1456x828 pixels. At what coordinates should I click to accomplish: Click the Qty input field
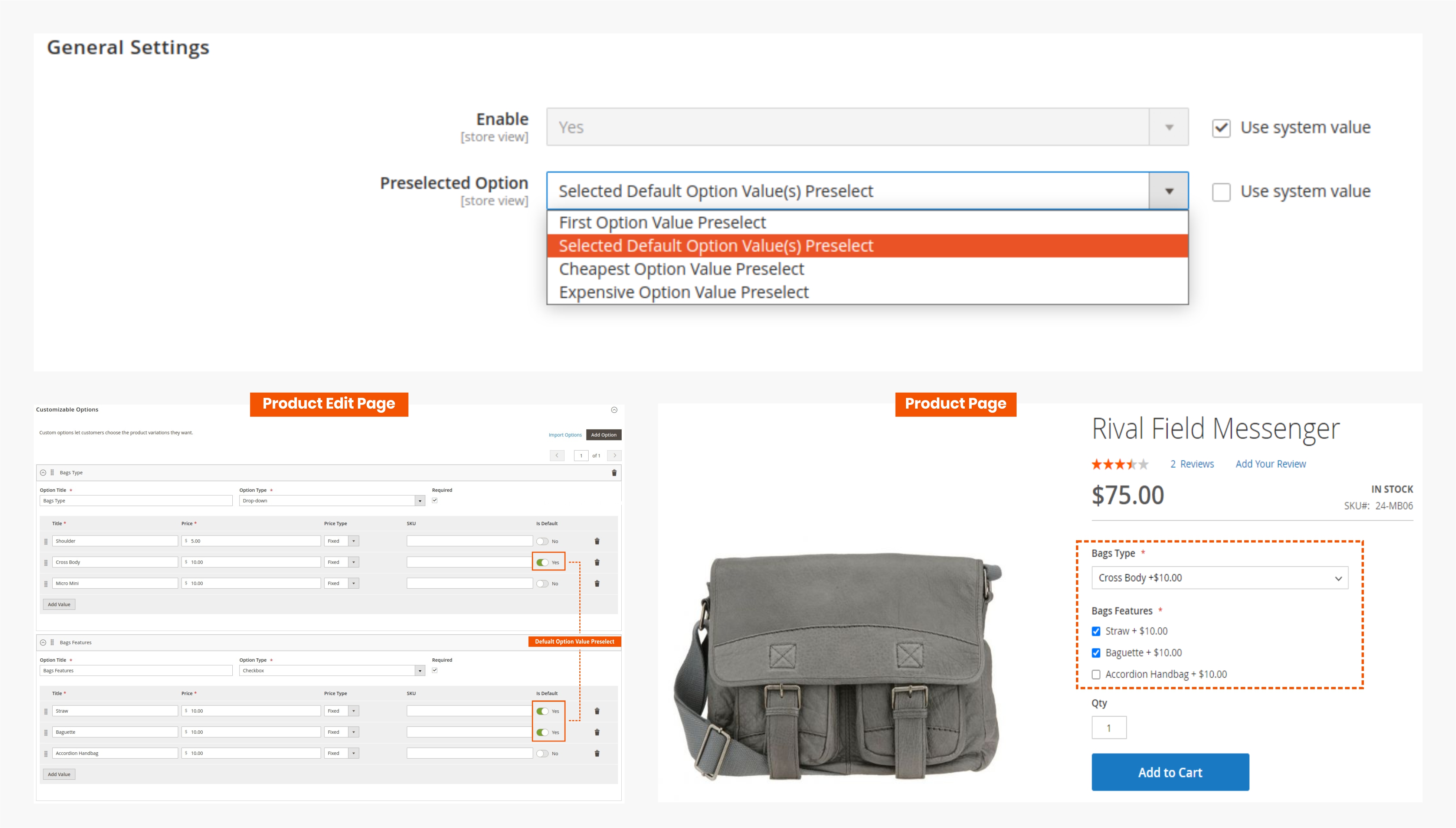click(1109, 728)
